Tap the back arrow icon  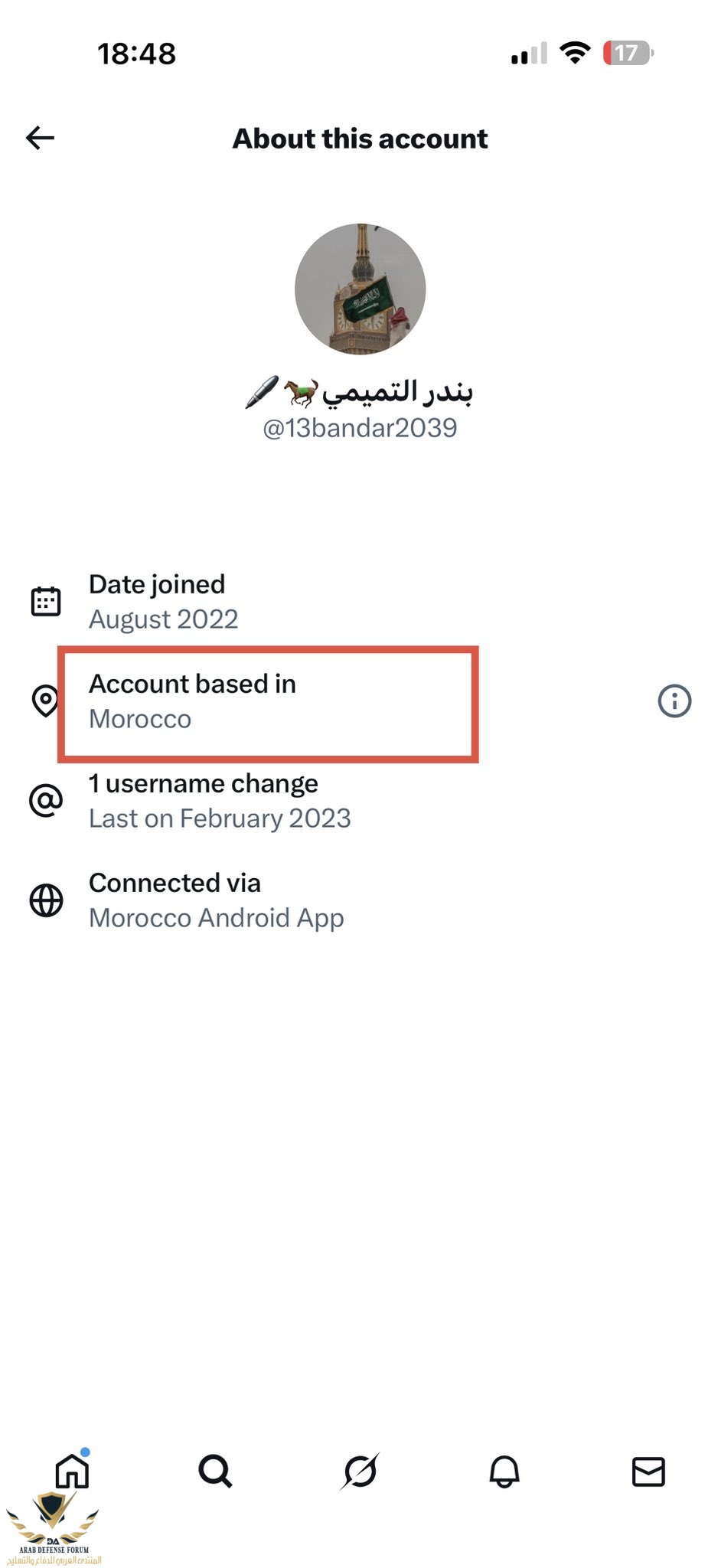pyautogui.click(x=41, y=138)
